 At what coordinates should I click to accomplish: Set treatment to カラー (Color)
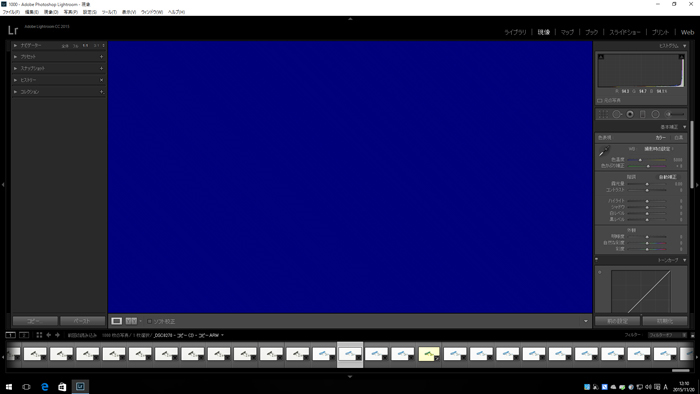[660, 138]
